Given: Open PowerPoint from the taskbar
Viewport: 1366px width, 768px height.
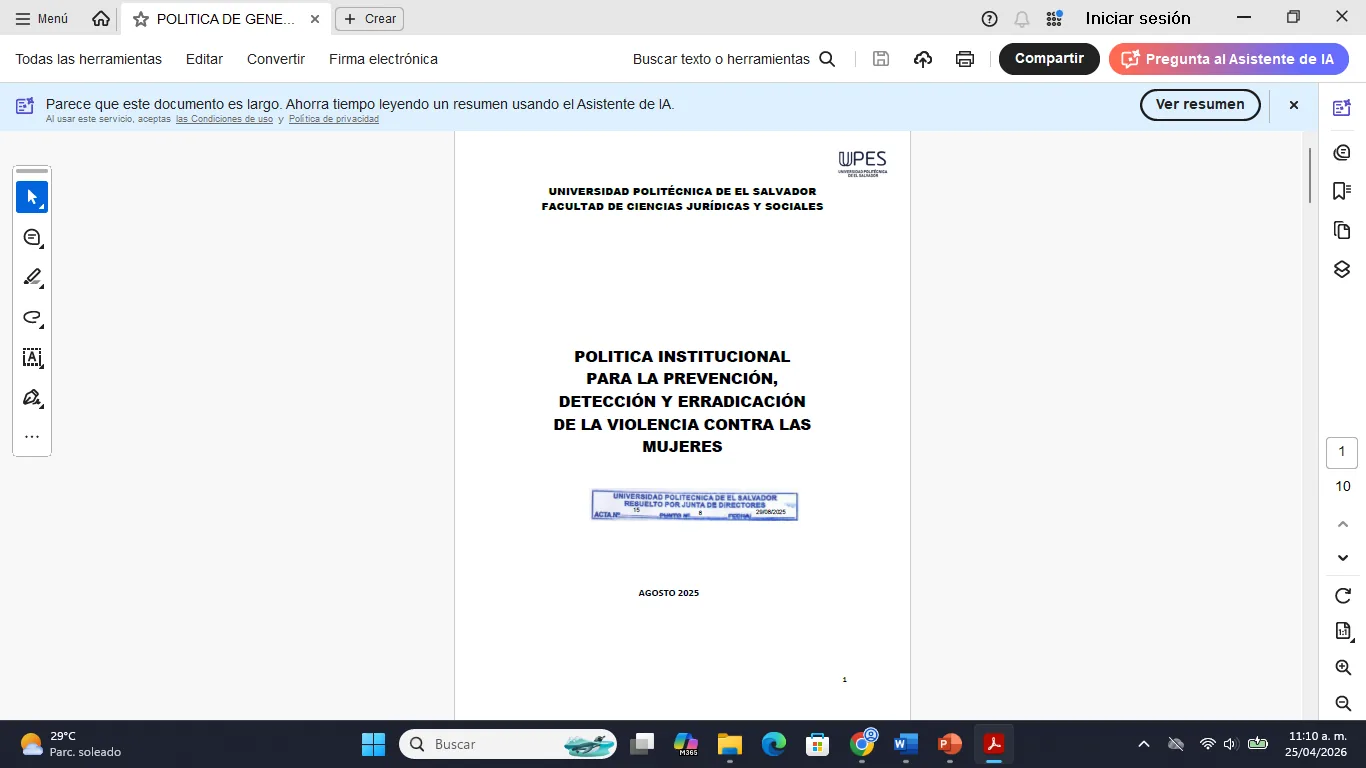Looking at the screenshot, I should [x=950, y=744].
